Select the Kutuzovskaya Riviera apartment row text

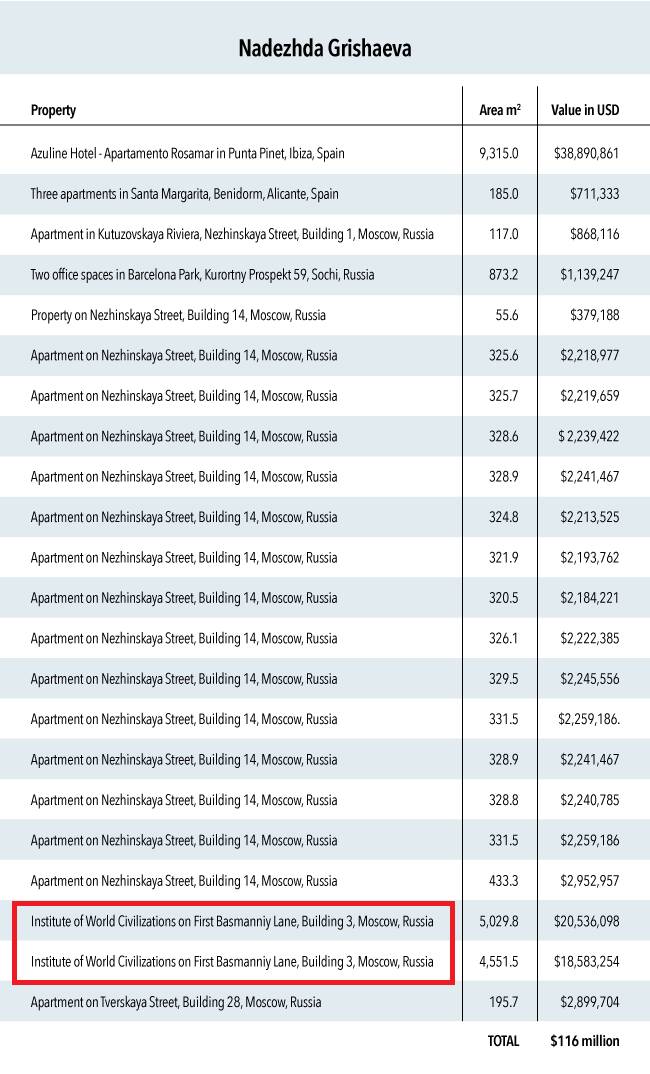(x=232, y=234)
